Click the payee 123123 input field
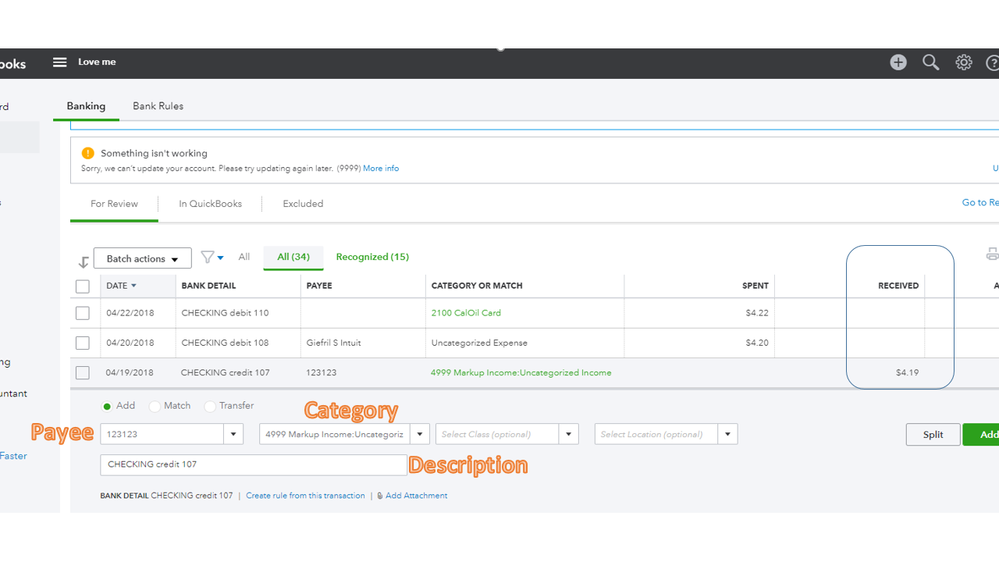 pos(162,434)
